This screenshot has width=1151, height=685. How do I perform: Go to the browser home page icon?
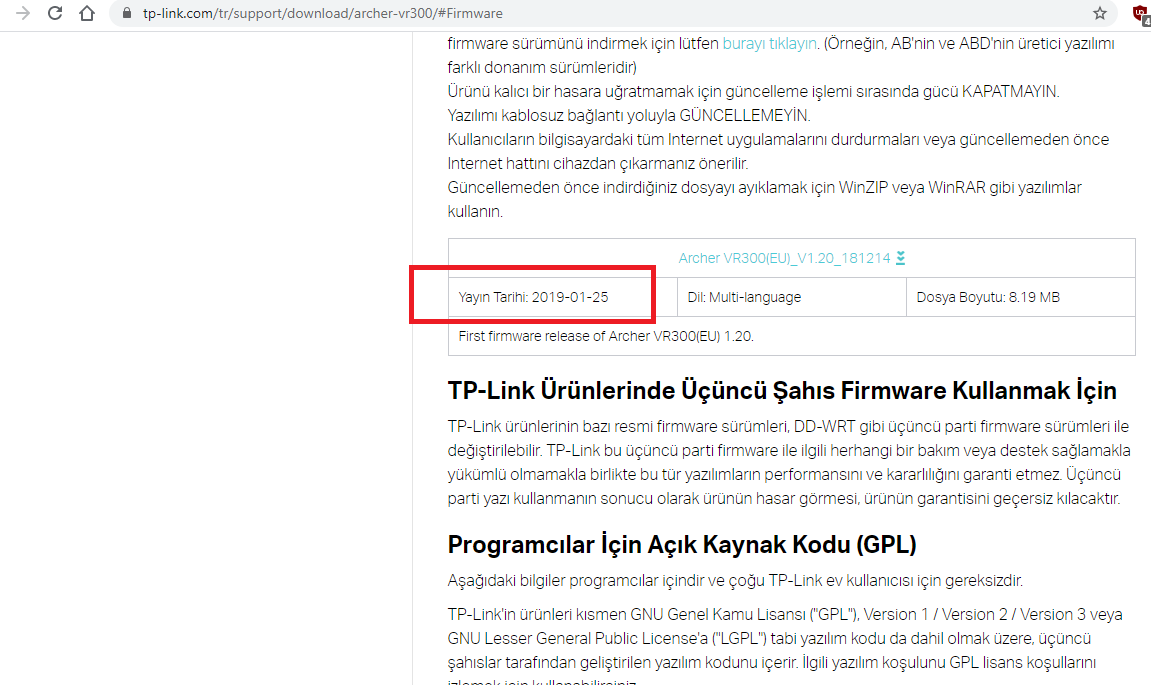pos(87,13)
